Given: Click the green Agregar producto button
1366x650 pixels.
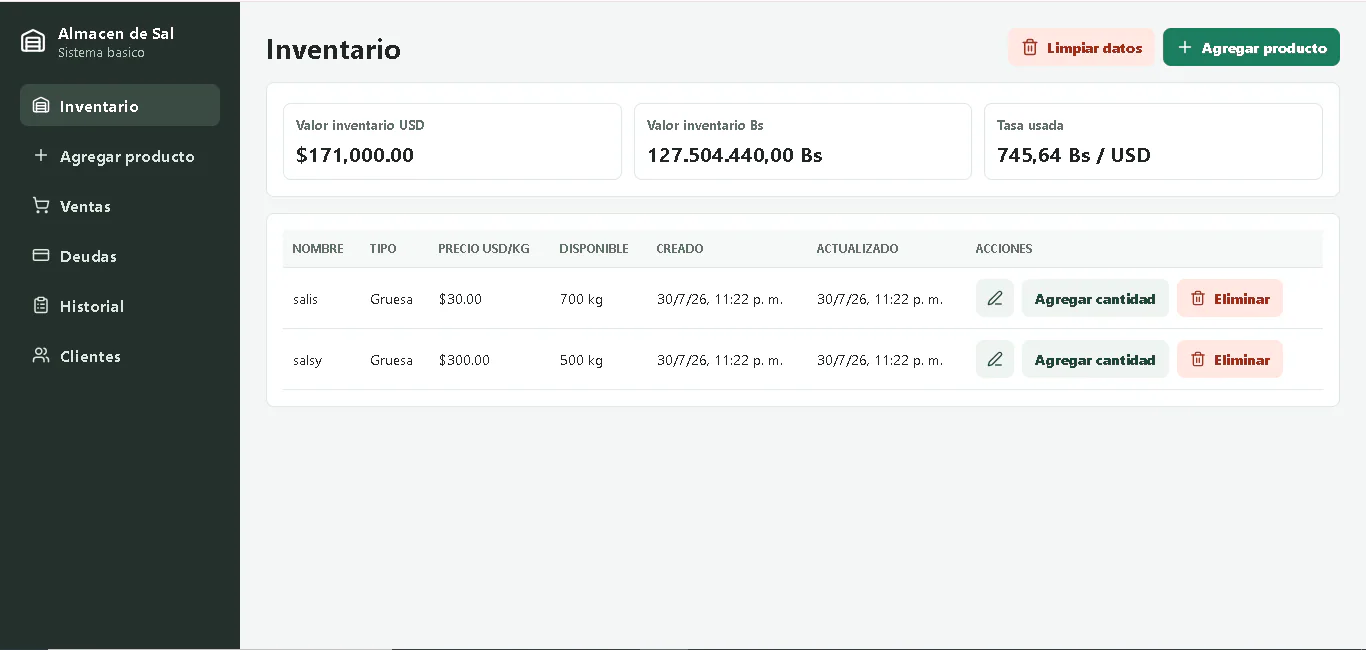Looking at the screenshot, I should point(1251,47).
